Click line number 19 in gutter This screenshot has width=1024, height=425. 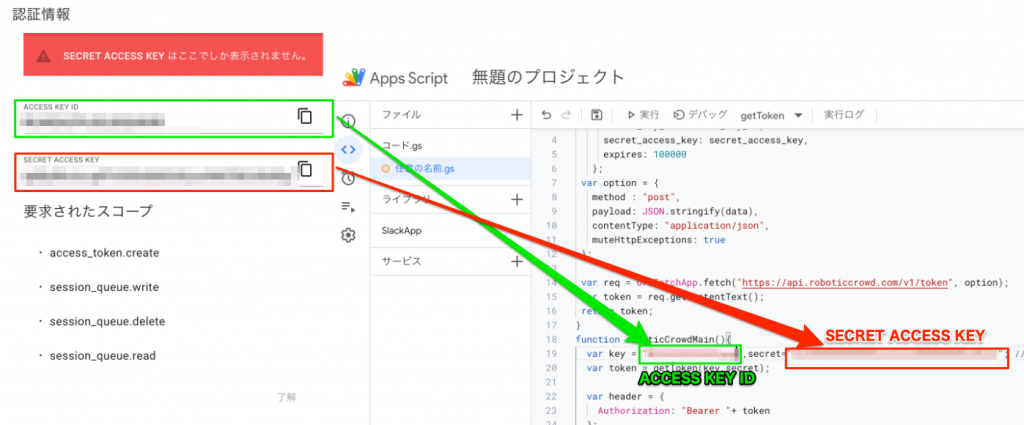pos(552,354)
